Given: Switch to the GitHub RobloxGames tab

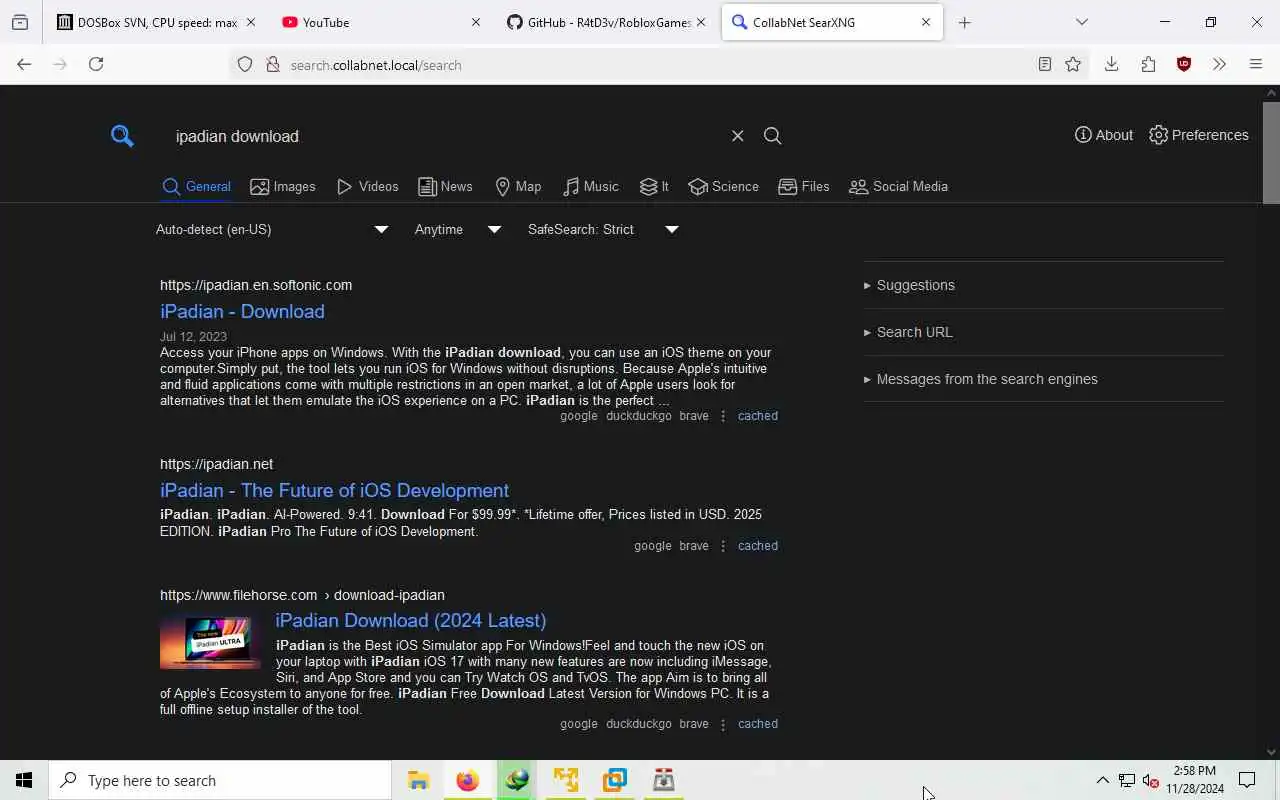Looking at the screenshot, I should tap(606, 22).
